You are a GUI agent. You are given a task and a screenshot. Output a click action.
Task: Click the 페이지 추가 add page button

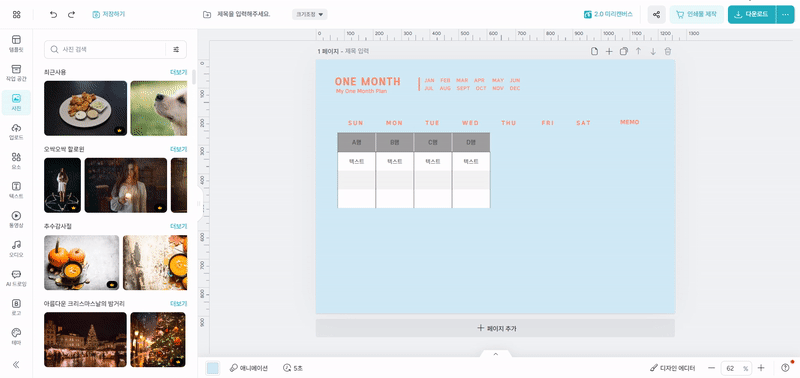[x=495, y=329]
